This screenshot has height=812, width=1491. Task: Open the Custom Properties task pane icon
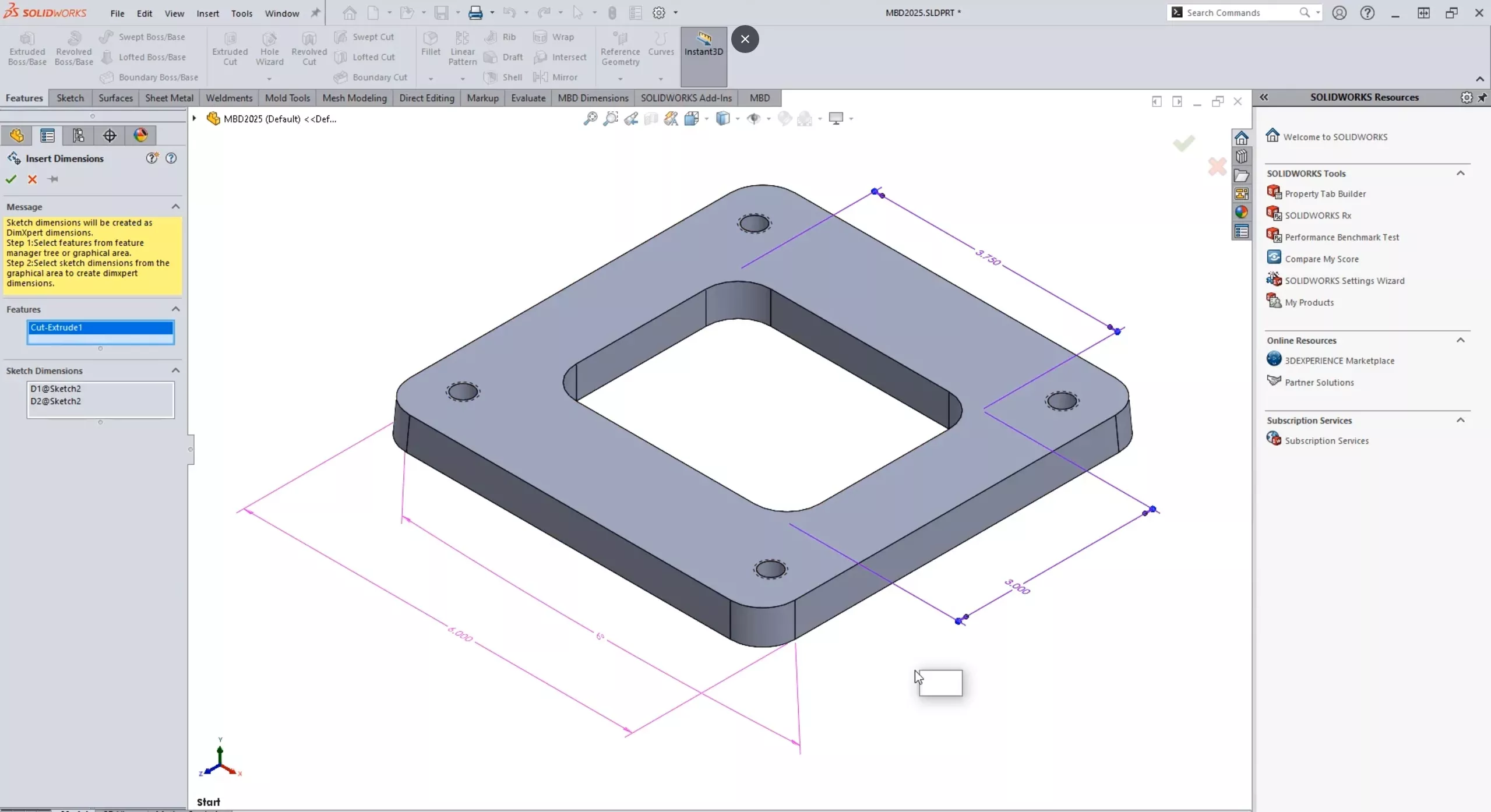click(1241, 231)
